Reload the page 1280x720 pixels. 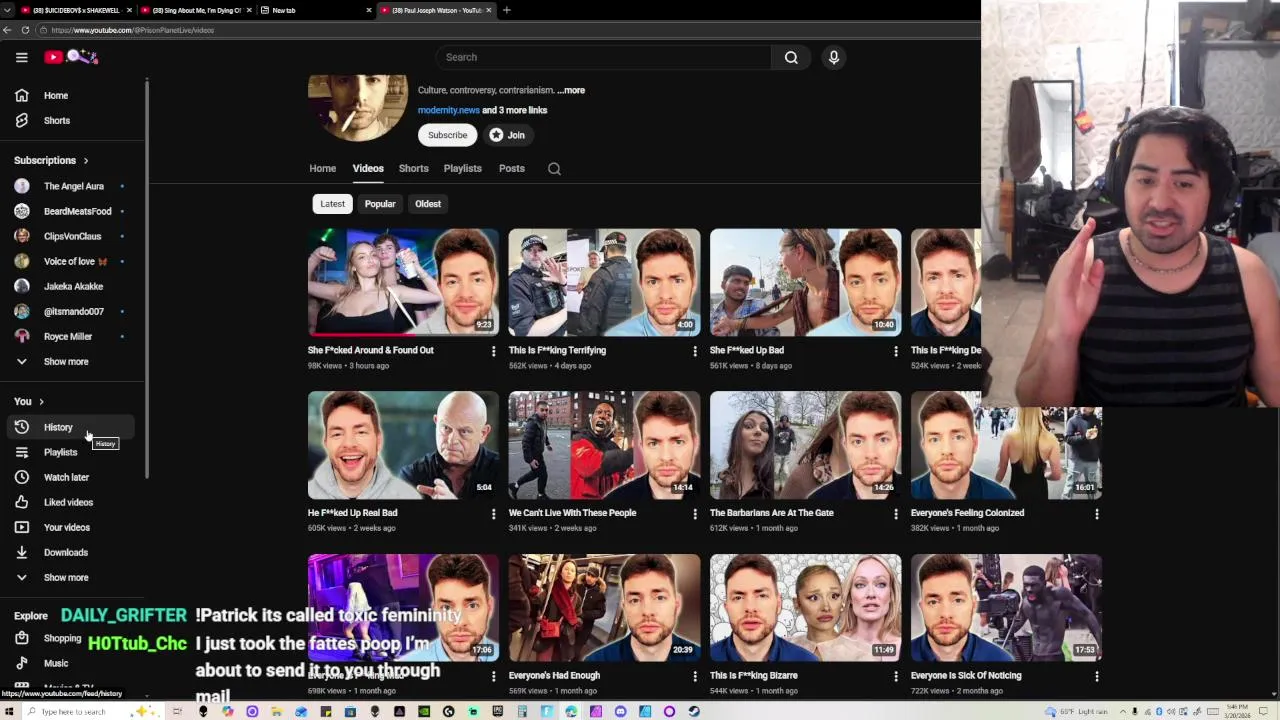pos(25,30)
